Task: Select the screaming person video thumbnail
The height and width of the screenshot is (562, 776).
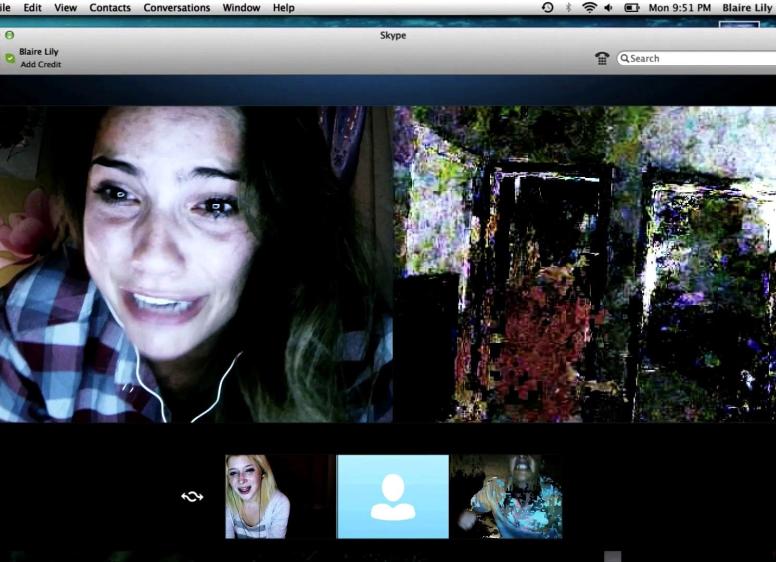Action: click(506, 497)
